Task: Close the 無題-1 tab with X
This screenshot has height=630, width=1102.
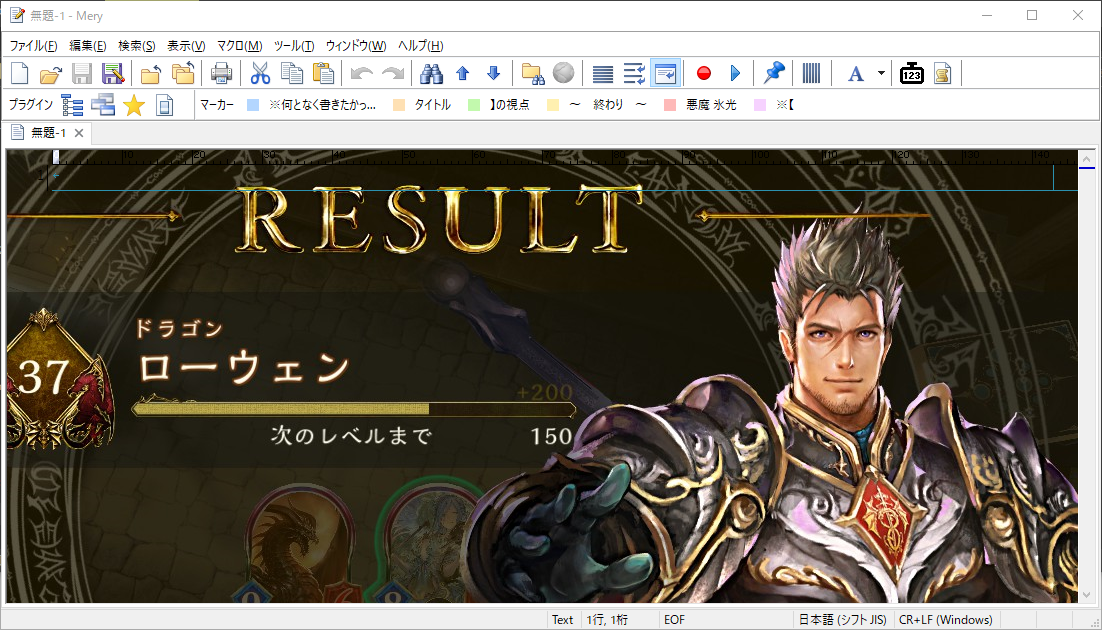Action: (x=79, y=133)
